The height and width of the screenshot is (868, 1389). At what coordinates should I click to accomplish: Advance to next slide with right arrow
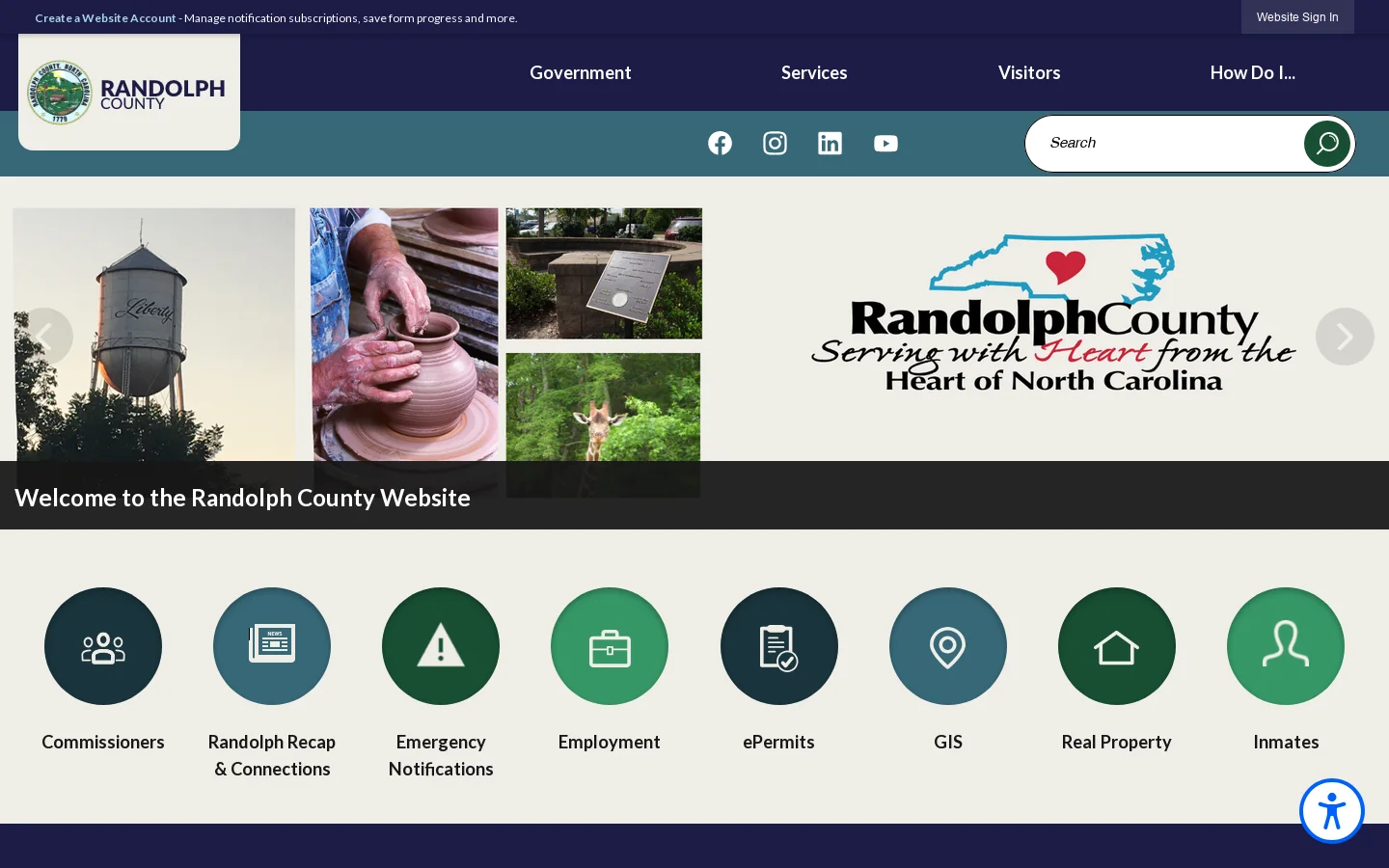click(1345, 337)
